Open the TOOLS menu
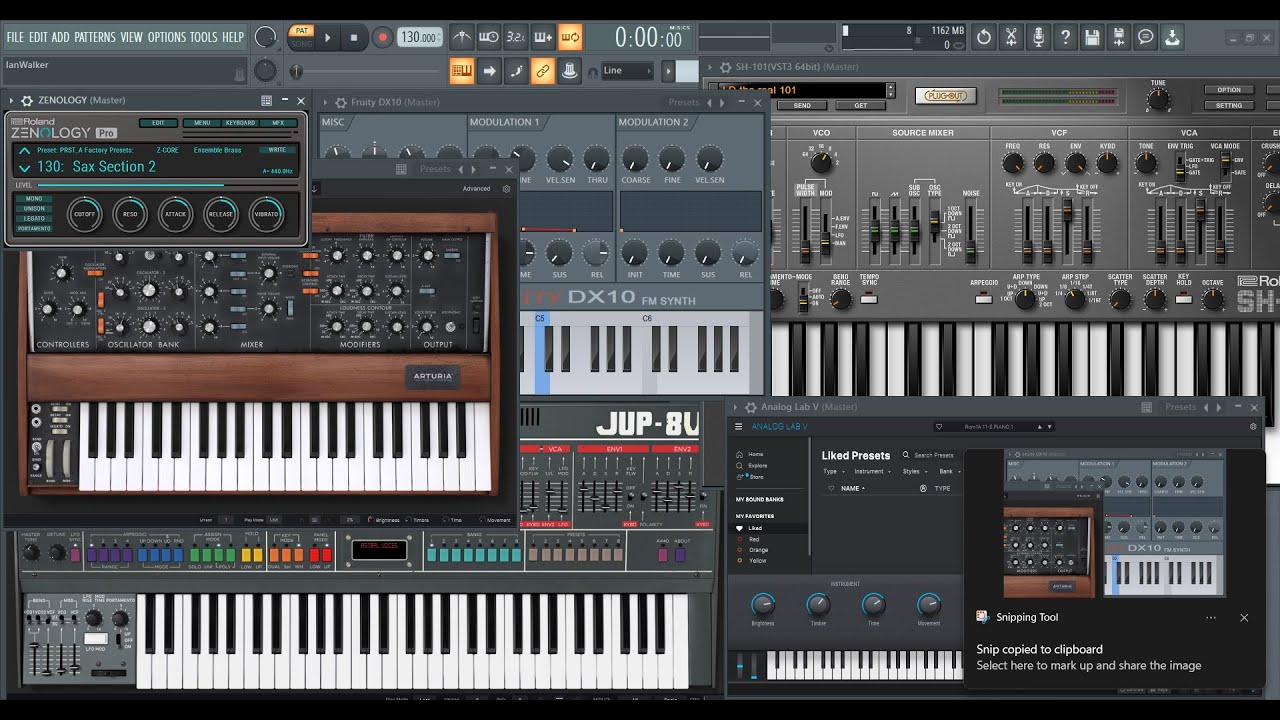This screenshot has height=720, width=1280. 203,37
